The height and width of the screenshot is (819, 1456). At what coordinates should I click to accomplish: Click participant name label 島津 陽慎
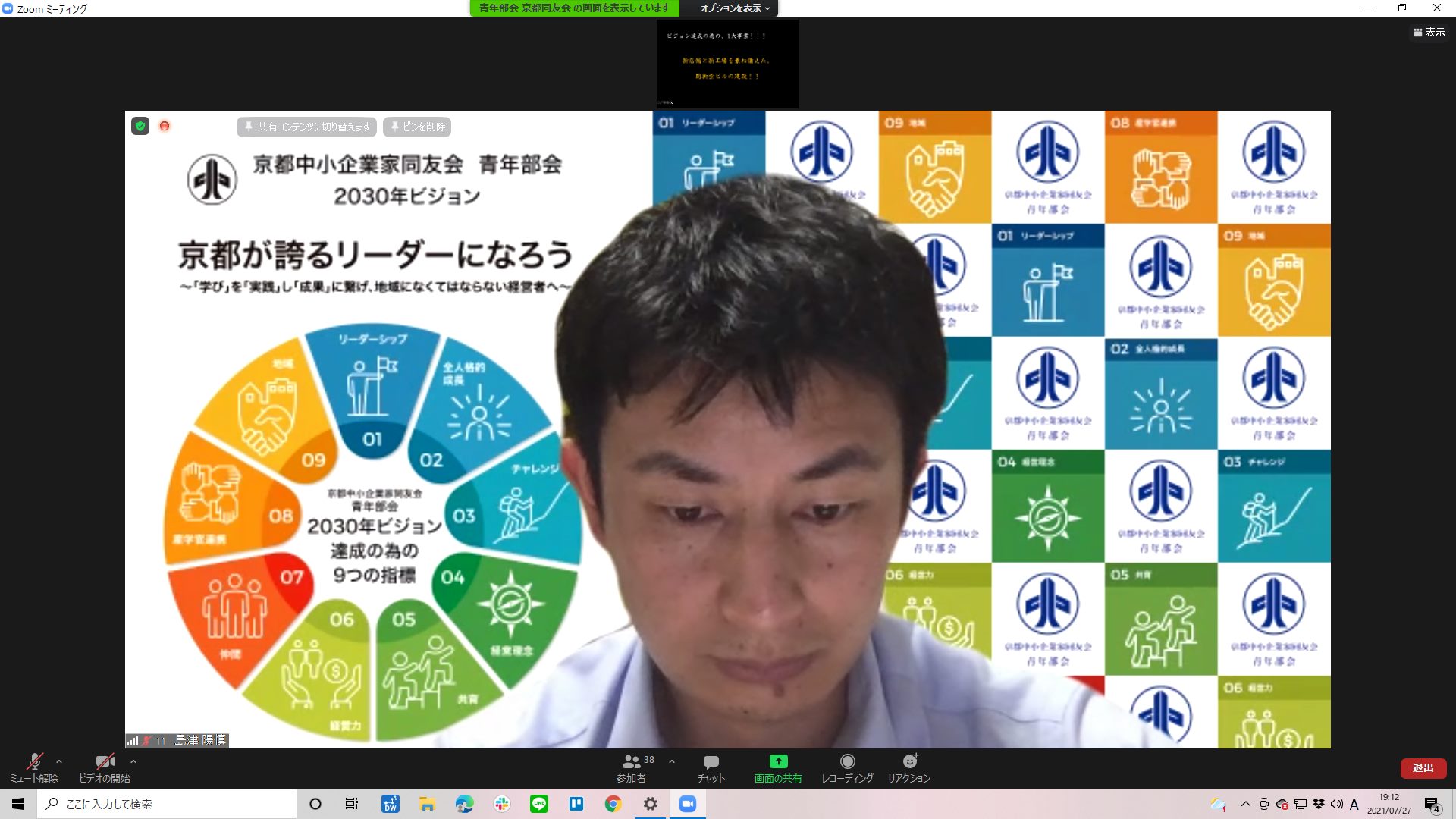[x=200, y=740]
